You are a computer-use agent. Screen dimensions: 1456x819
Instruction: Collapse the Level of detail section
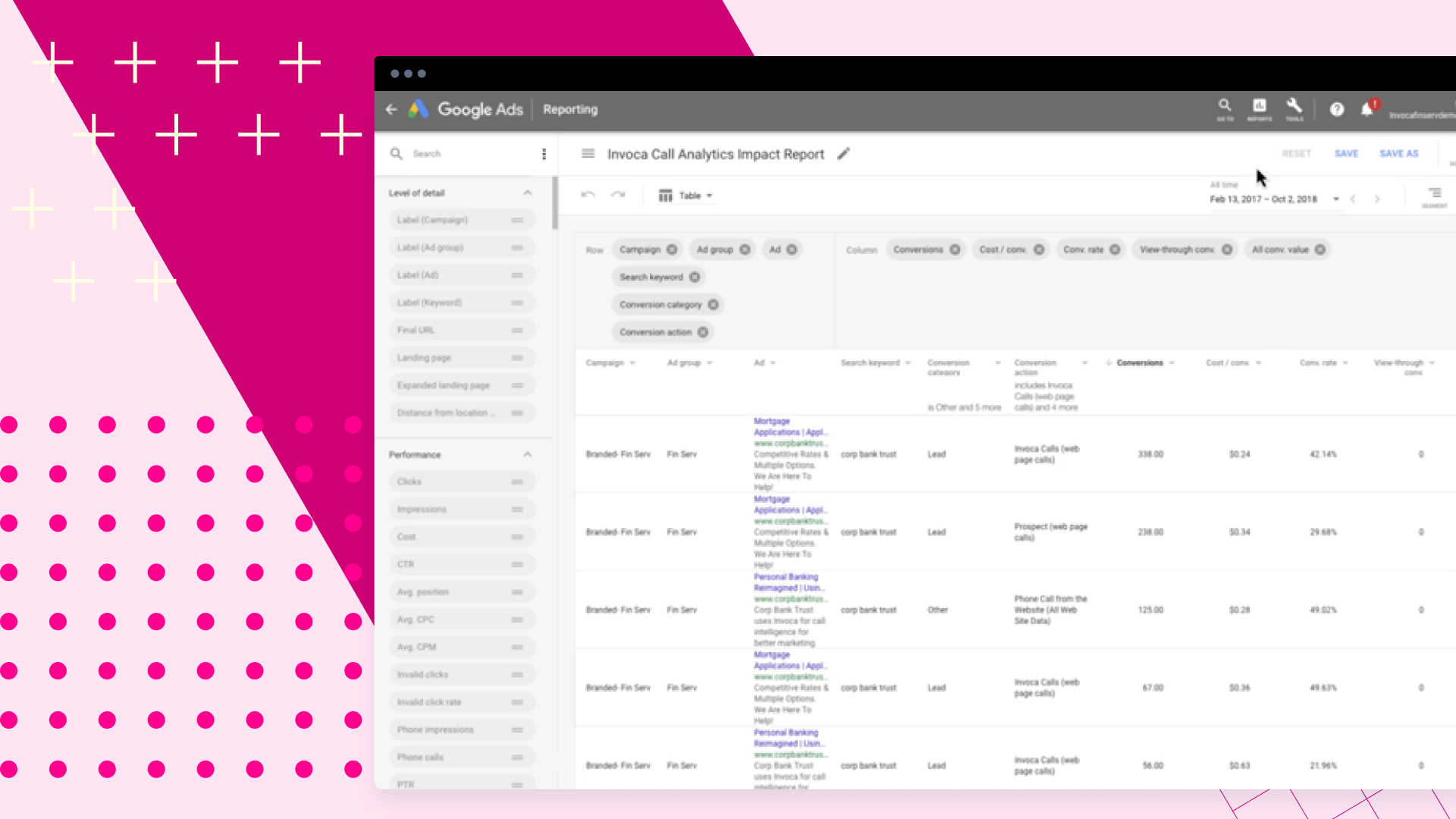tap(528, 193)
